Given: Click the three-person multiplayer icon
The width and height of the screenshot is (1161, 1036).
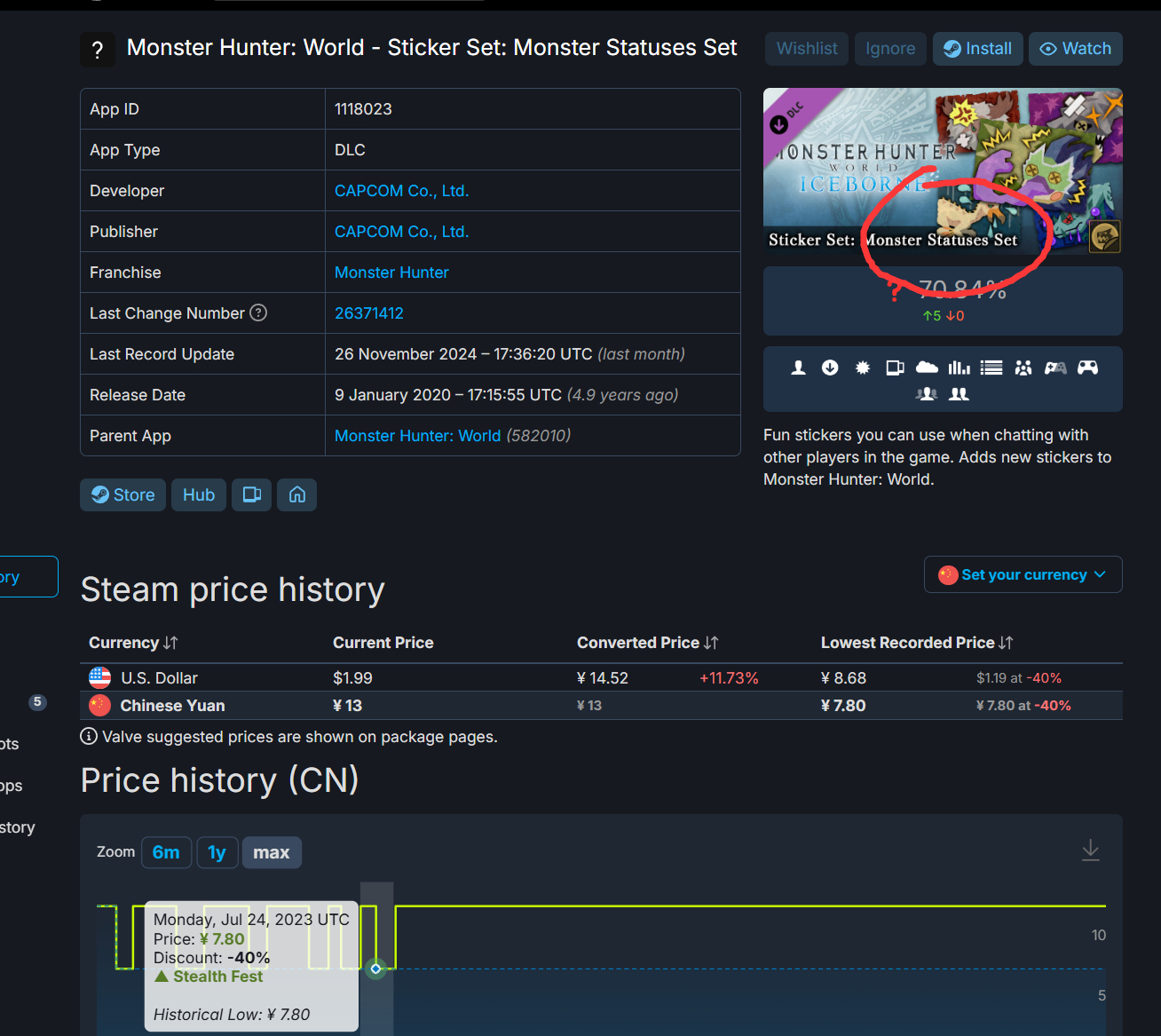Looking at the screenshot, I should coord(927,393).
